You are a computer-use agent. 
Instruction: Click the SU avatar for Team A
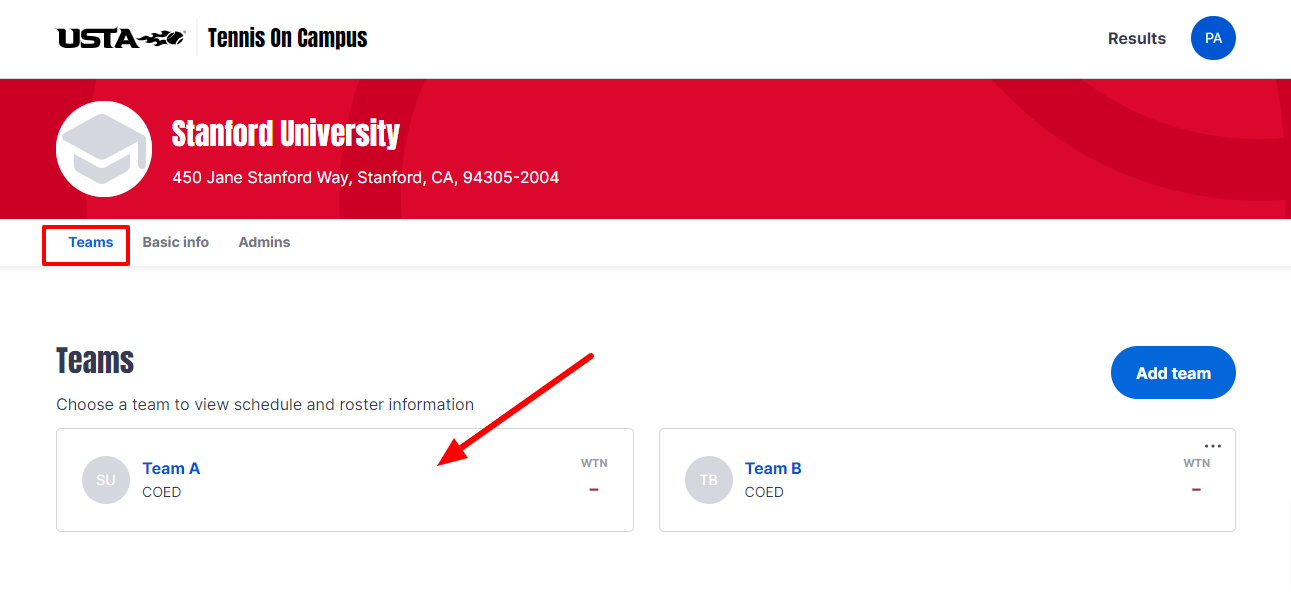pos(106,480)
